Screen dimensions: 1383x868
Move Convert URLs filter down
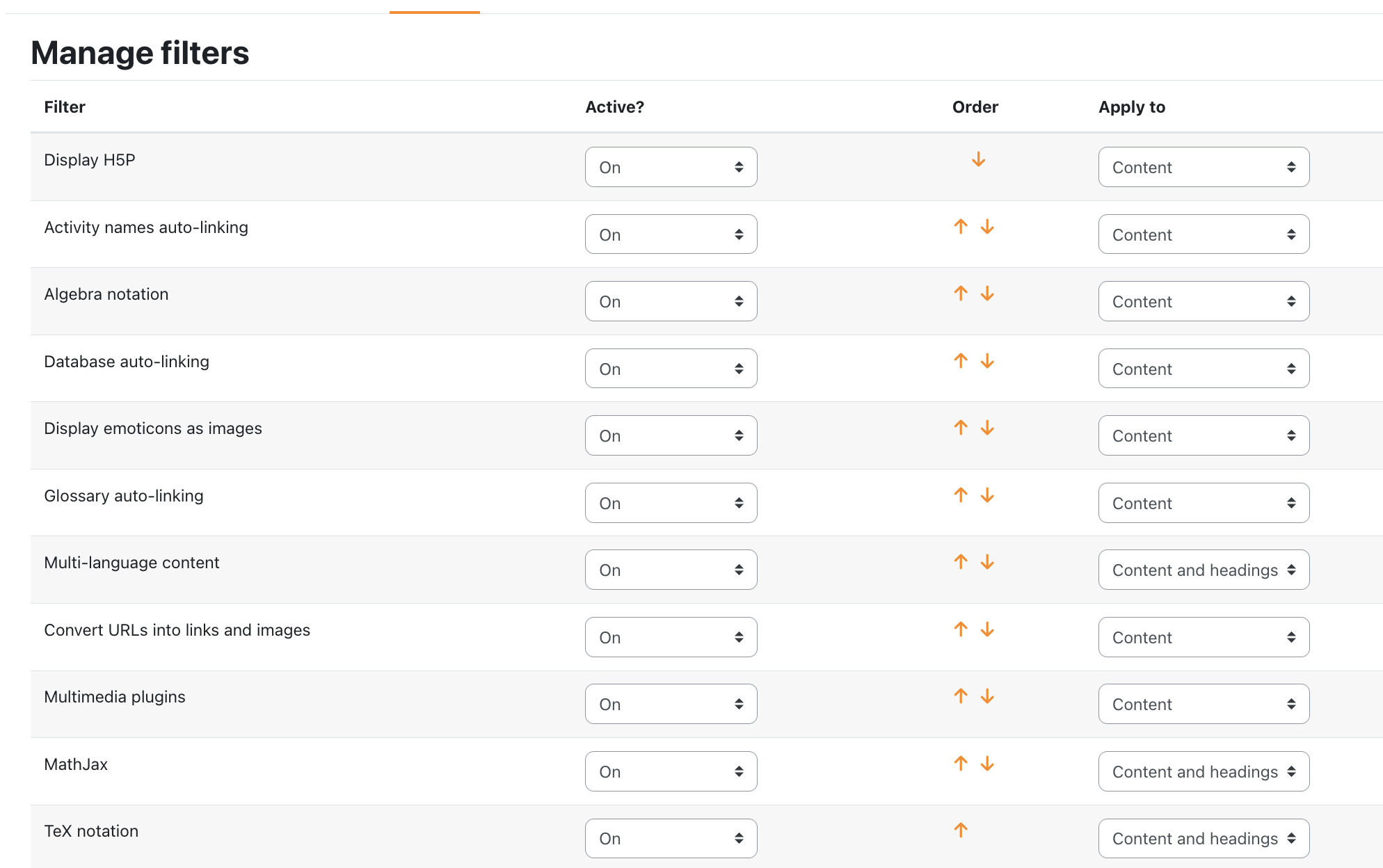click(987, 629)
